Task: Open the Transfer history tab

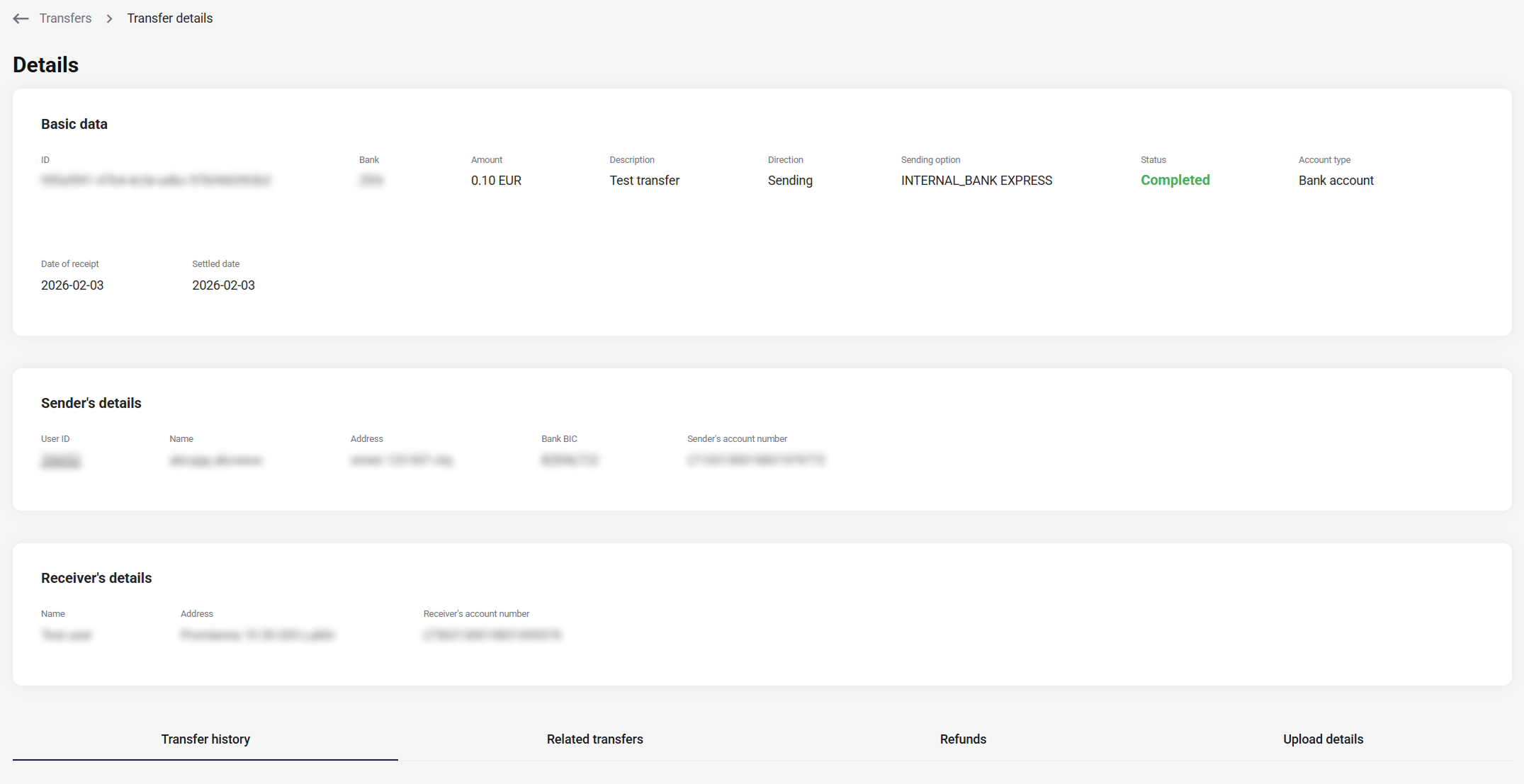Action: [x=205, y=739]
